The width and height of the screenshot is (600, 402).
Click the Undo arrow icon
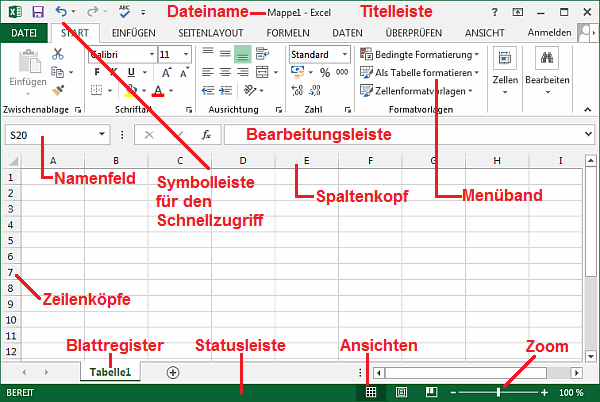point(61,11)
